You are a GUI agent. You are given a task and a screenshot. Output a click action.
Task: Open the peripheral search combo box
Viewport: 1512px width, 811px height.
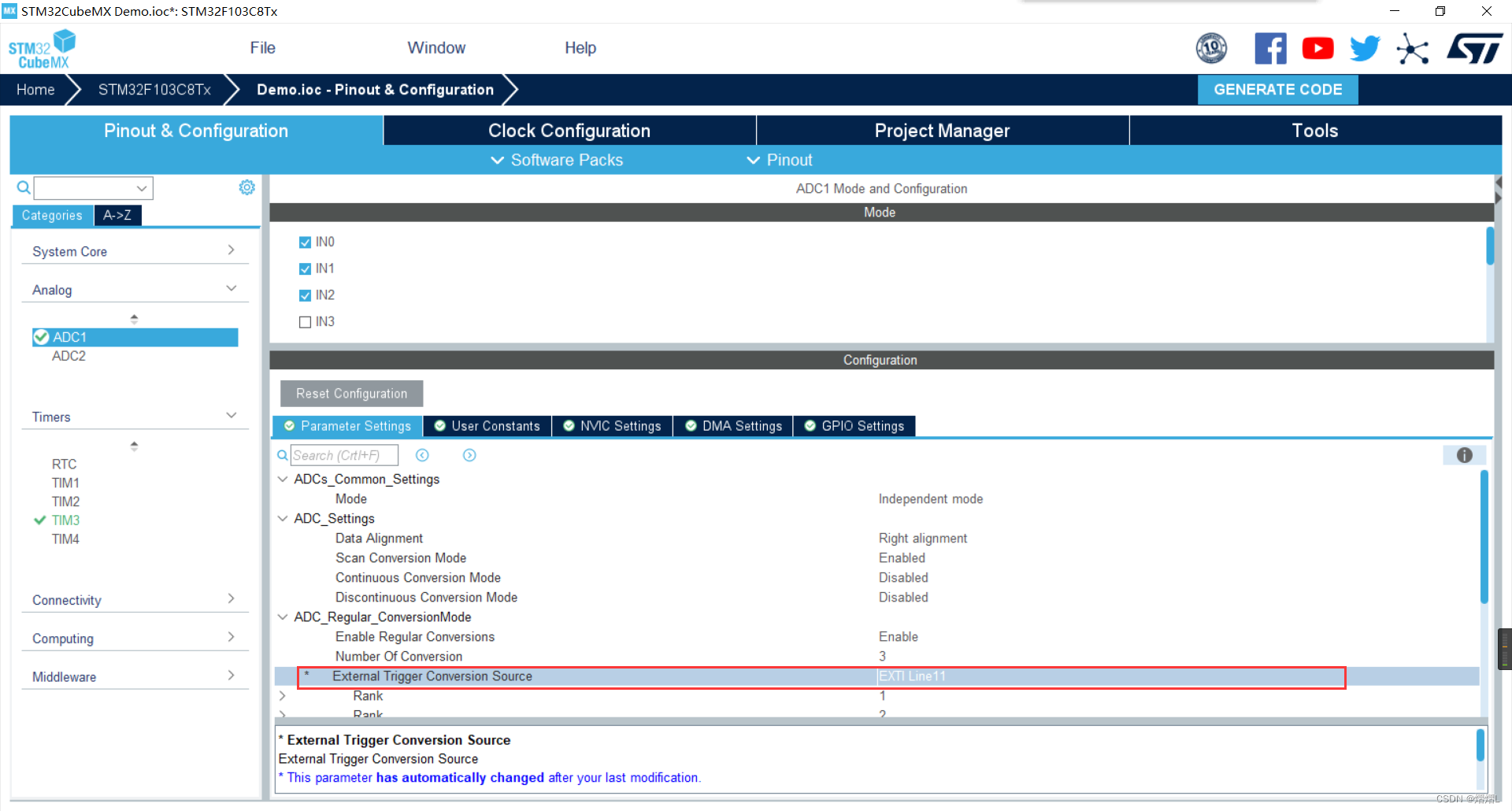pos(93,188)
